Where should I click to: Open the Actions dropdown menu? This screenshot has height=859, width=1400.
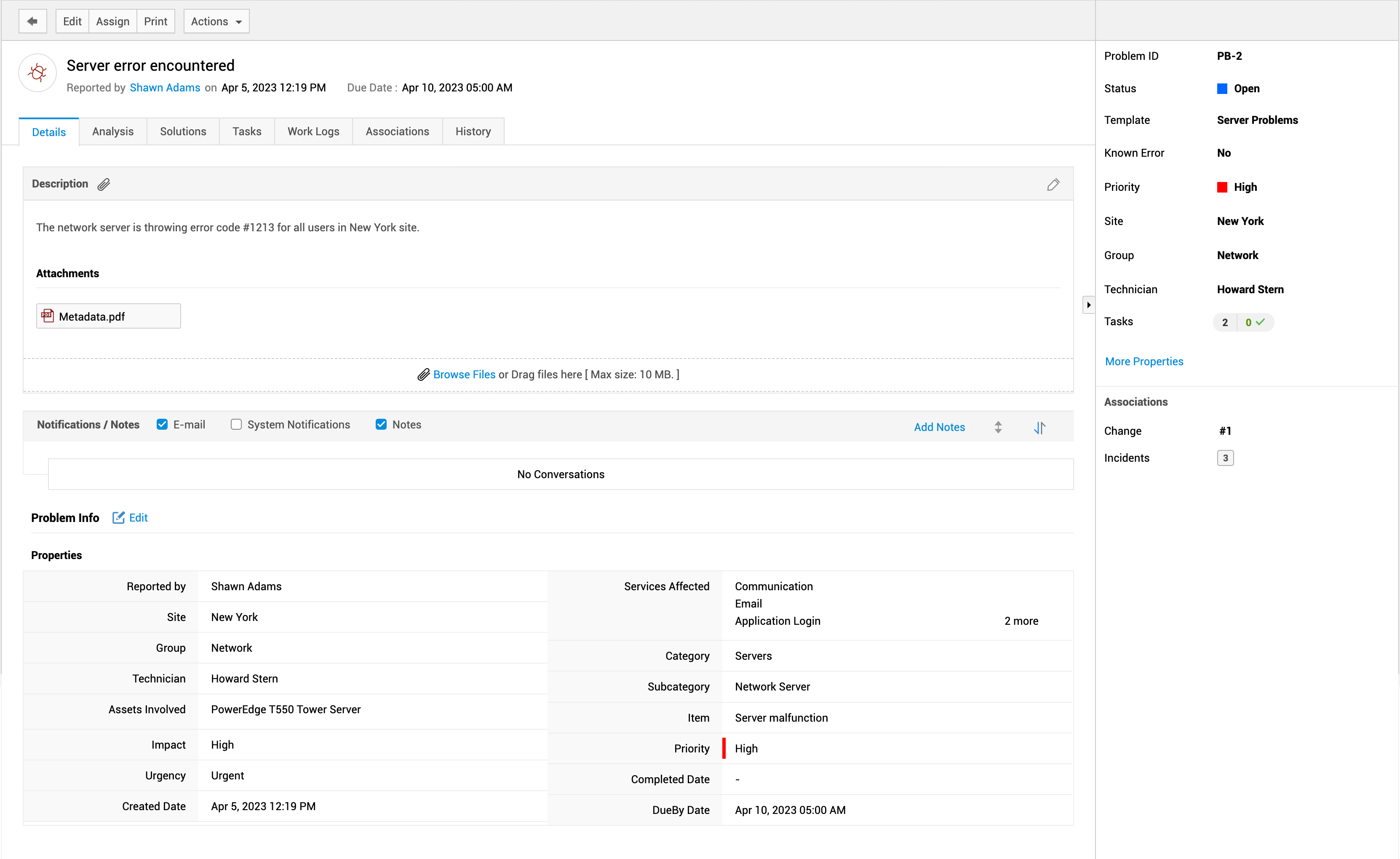[216, 21]
